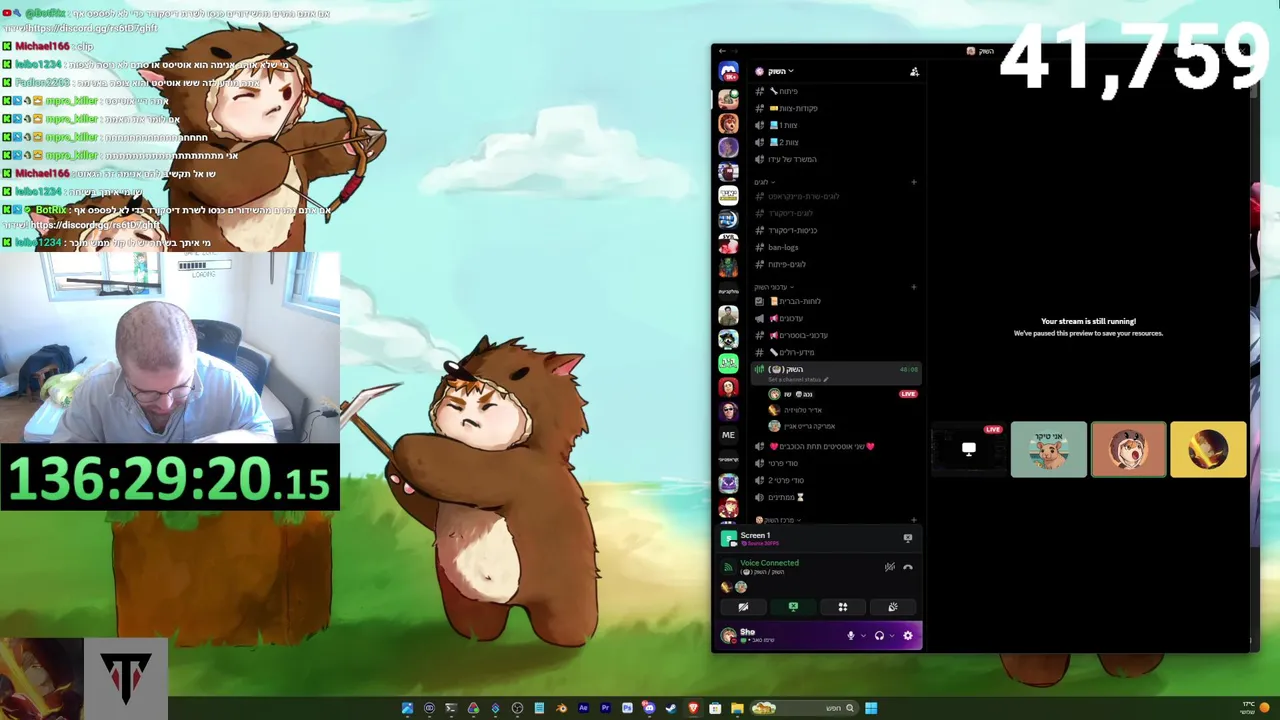
Task: Deafen headphones in user panel
Action: 879,635
